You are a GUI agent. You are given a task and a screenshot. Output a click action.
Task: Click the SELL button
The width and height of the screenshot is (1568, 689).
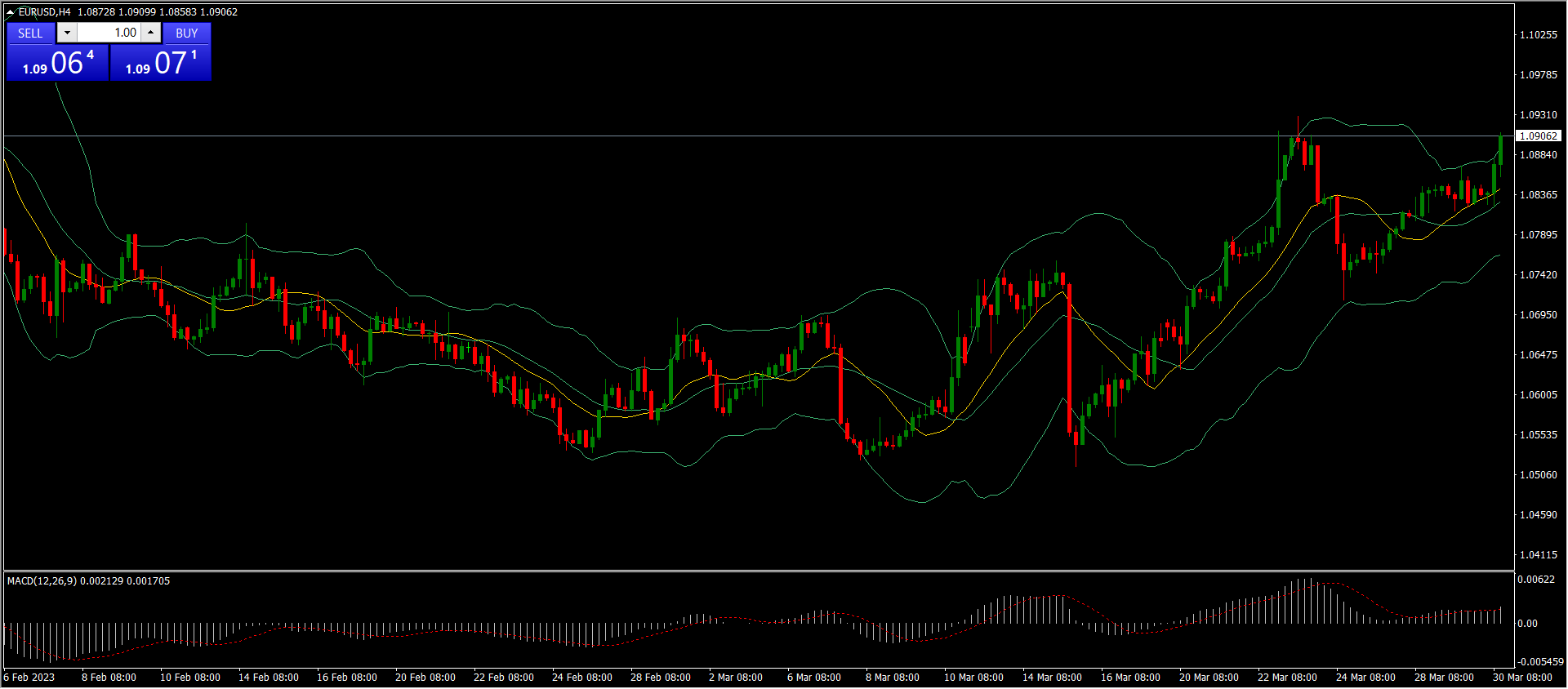30,33
